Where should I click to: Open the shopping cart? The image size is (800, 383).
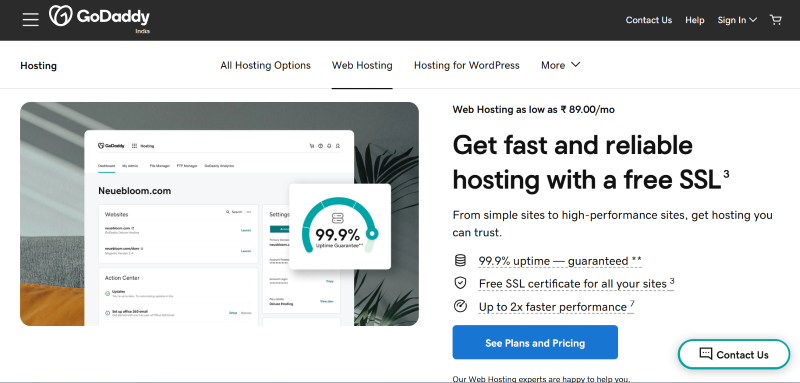coord(776,20)
